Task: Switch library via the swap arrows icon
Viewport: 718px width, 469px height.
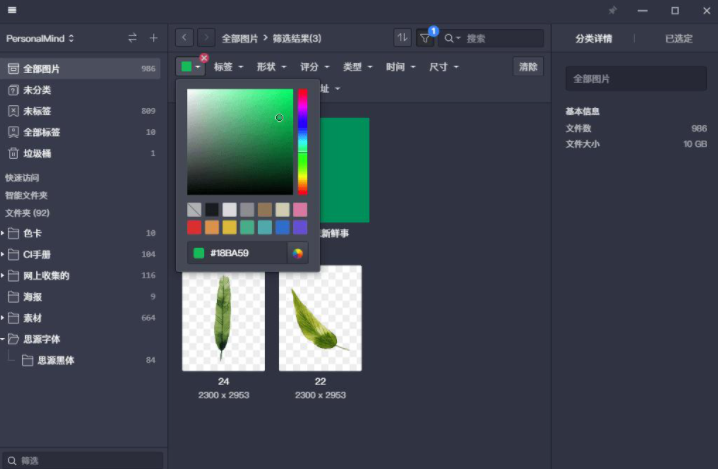Action: click(x=132, y=38)
